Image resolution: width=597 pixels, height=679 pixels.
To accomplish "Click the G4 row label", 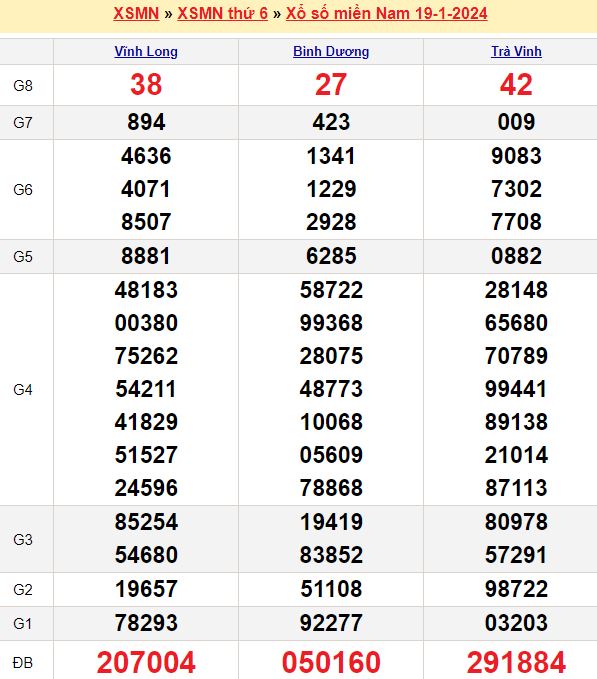I will coord(23,390).
